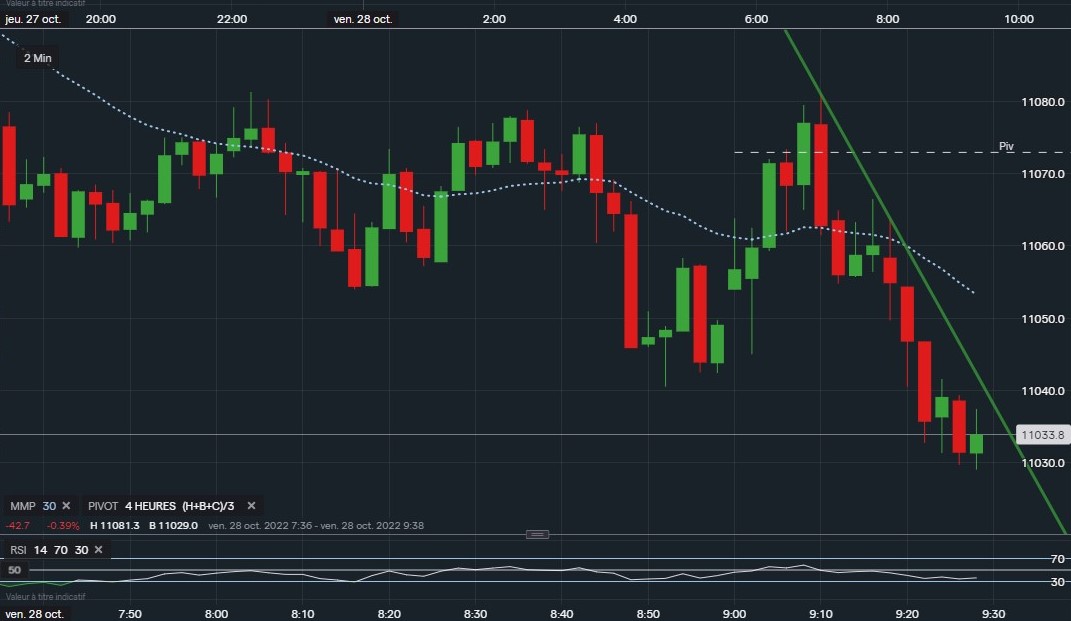Click the H 11081.3 high value

coord(115,525)
